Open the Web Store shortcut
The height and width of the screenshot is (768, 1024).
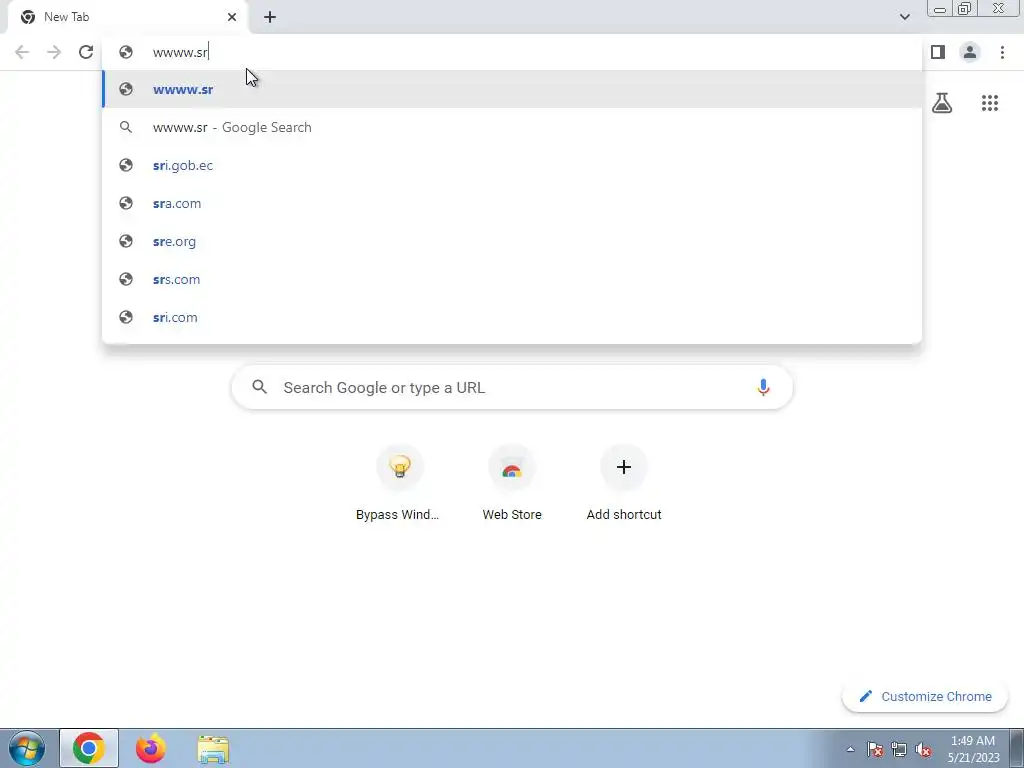tap(512, 483)
